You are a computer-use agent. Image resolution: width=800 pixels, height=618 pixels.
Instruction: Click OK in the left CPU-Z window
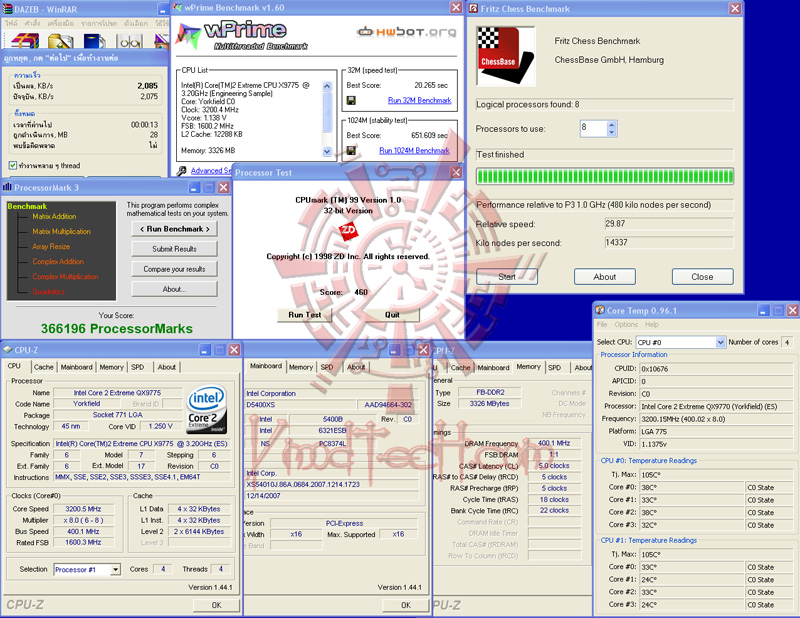(216, 605)
